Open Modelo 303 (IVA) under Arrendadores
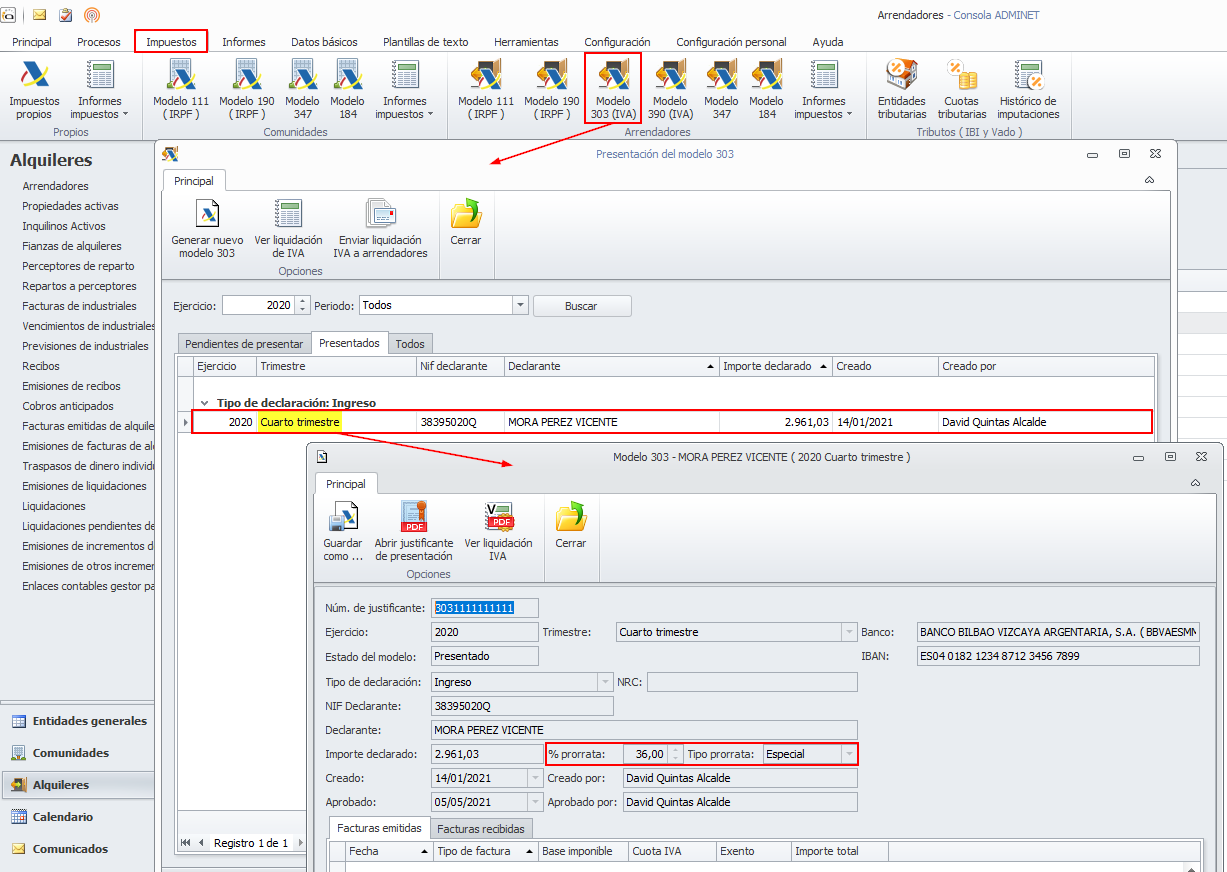Viewport: 1227px width, 872px height. click(613, 90)
